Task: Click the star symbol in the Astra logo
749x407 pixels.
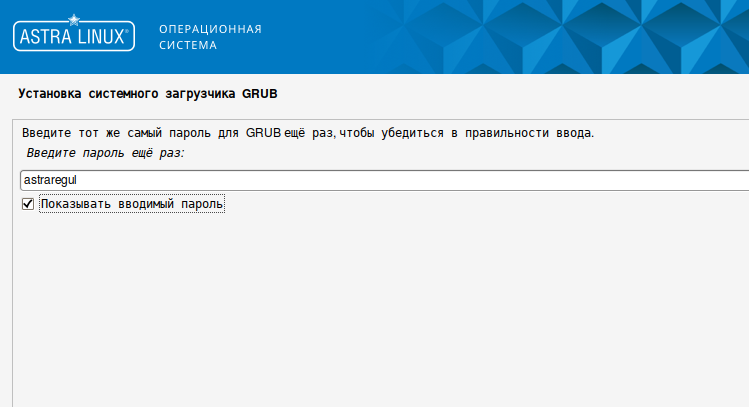Action: point(72,21)
